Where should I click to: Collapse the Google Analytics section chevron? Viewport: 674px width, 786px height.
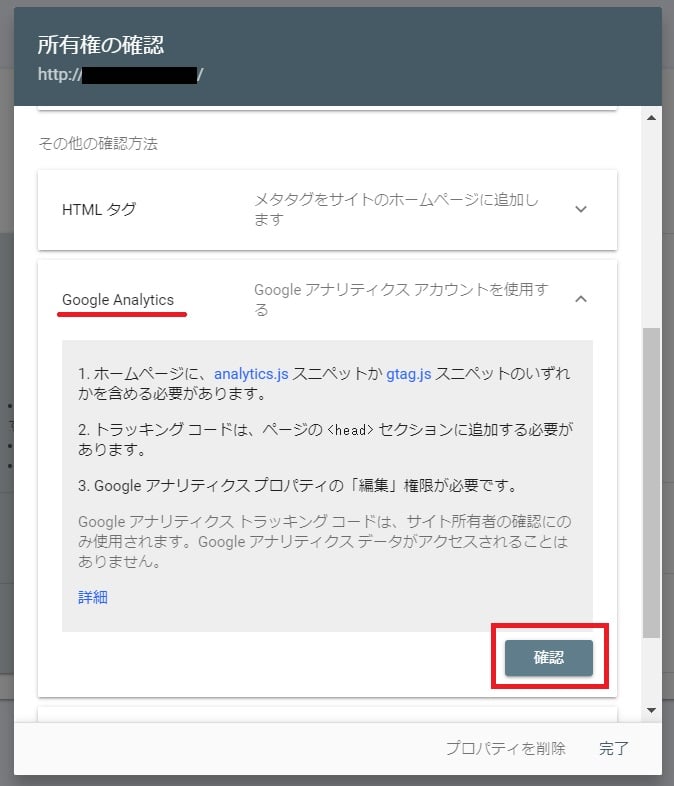click(581, 299)
